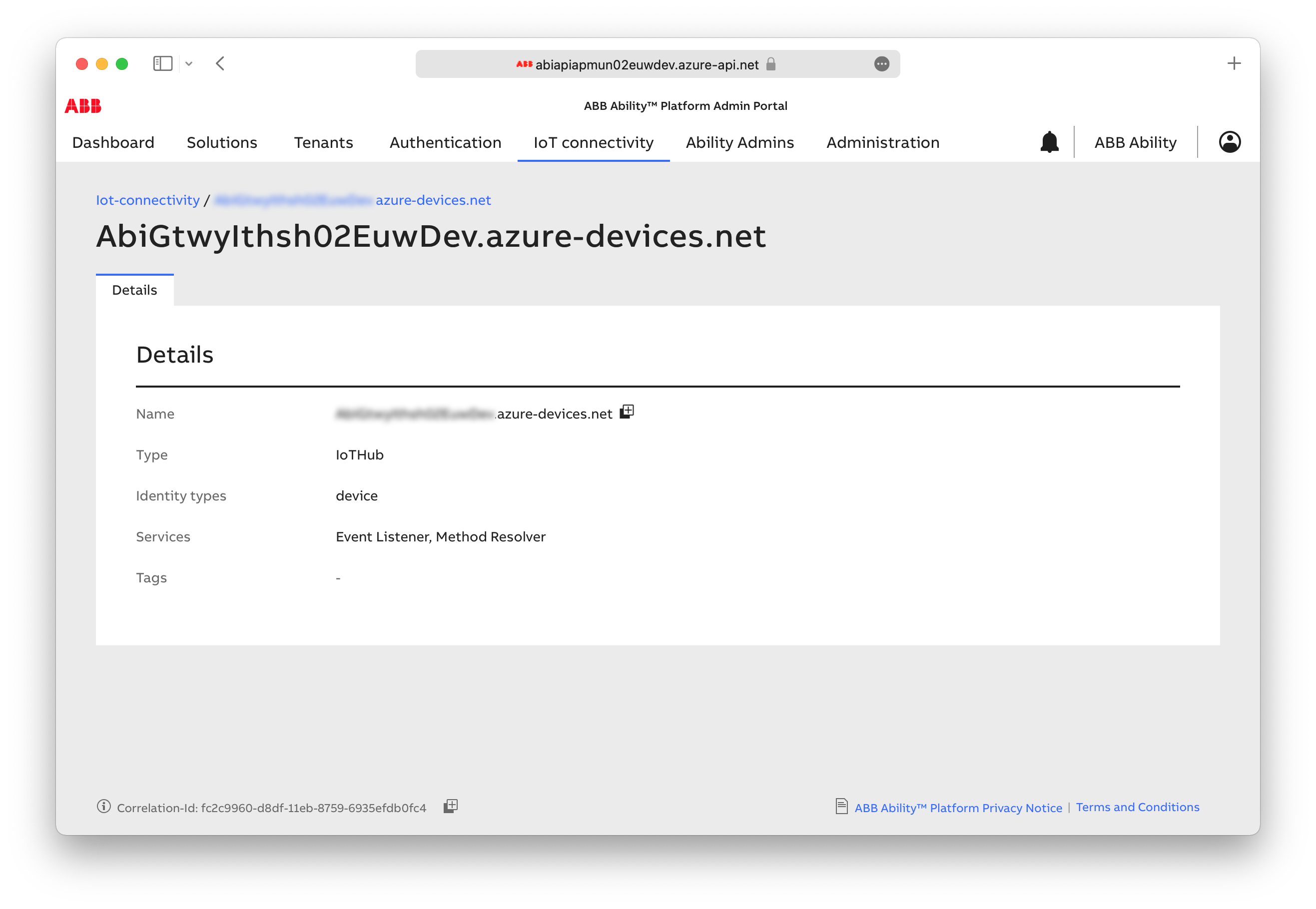
Task: Follow the Iot-connectivity breadcrumb link
Action: click(147, 200)
